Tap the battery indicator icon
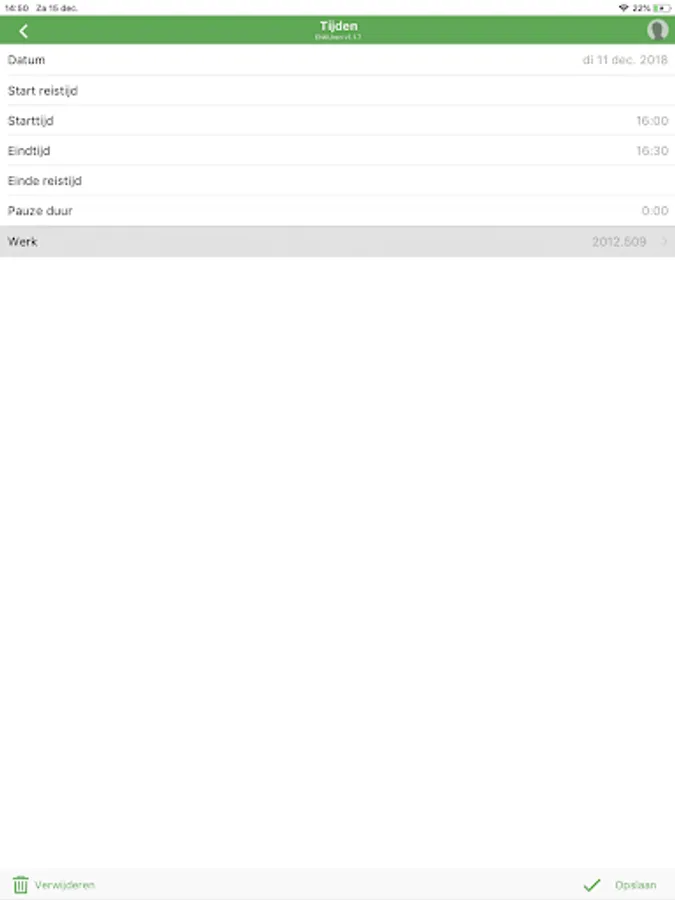Image resolution: width=675 pixels, height=900 pixels. pyautogui.click(x=661, y=8)
